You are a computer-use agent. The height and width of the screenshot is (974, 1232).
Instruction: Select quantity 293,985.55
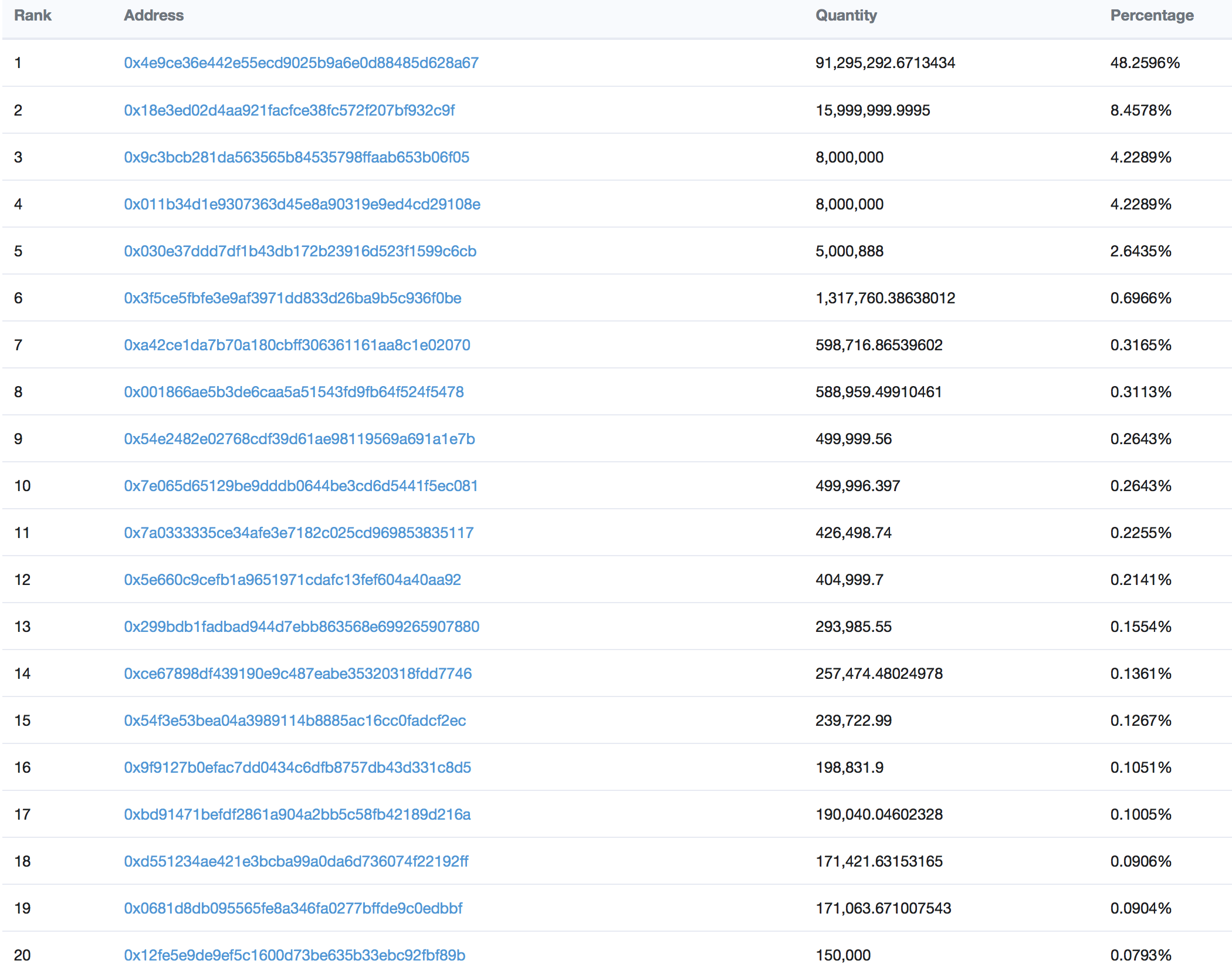pyautogui.click(x=854, y=627)
